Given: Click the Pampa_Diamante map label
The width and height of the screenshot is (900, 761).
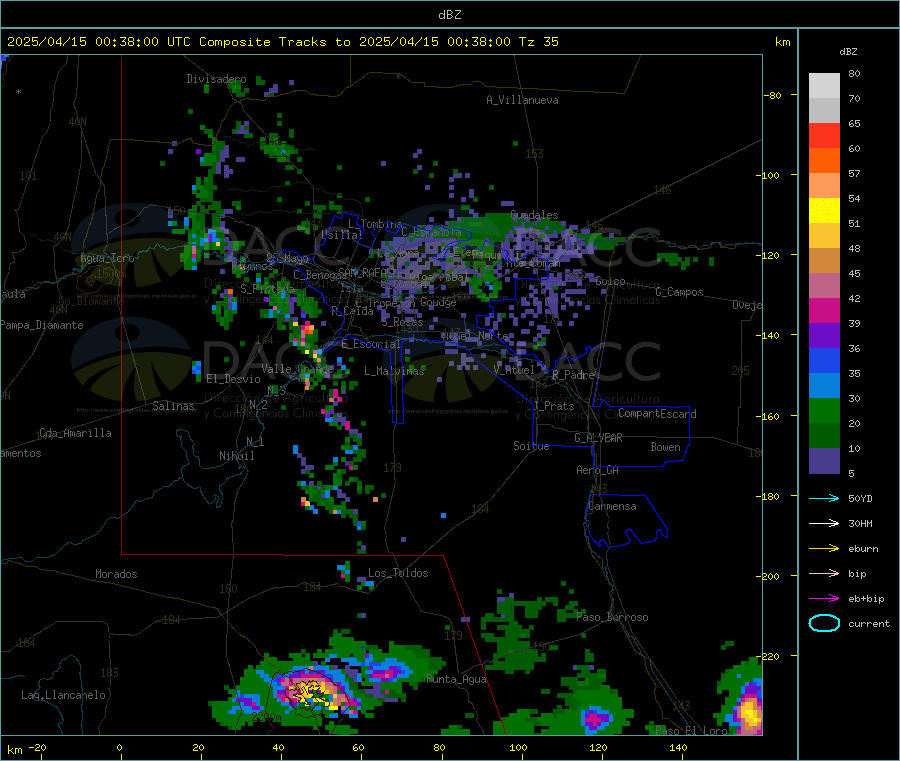Looking at the screenshot, I should pyautogui.click(x=42, y=325).
